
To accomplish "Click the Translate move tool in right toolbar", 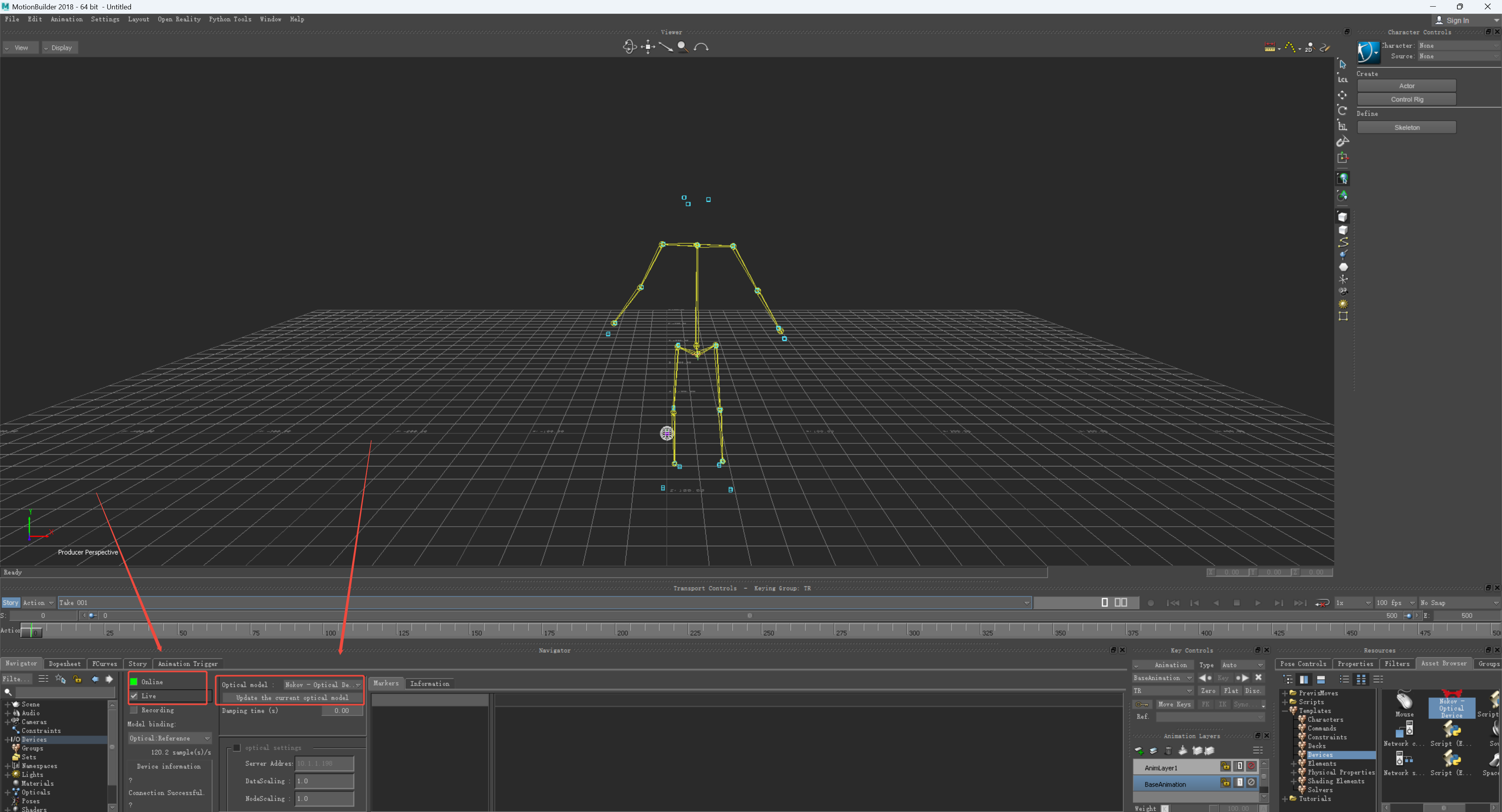I will coord(1342,95).
